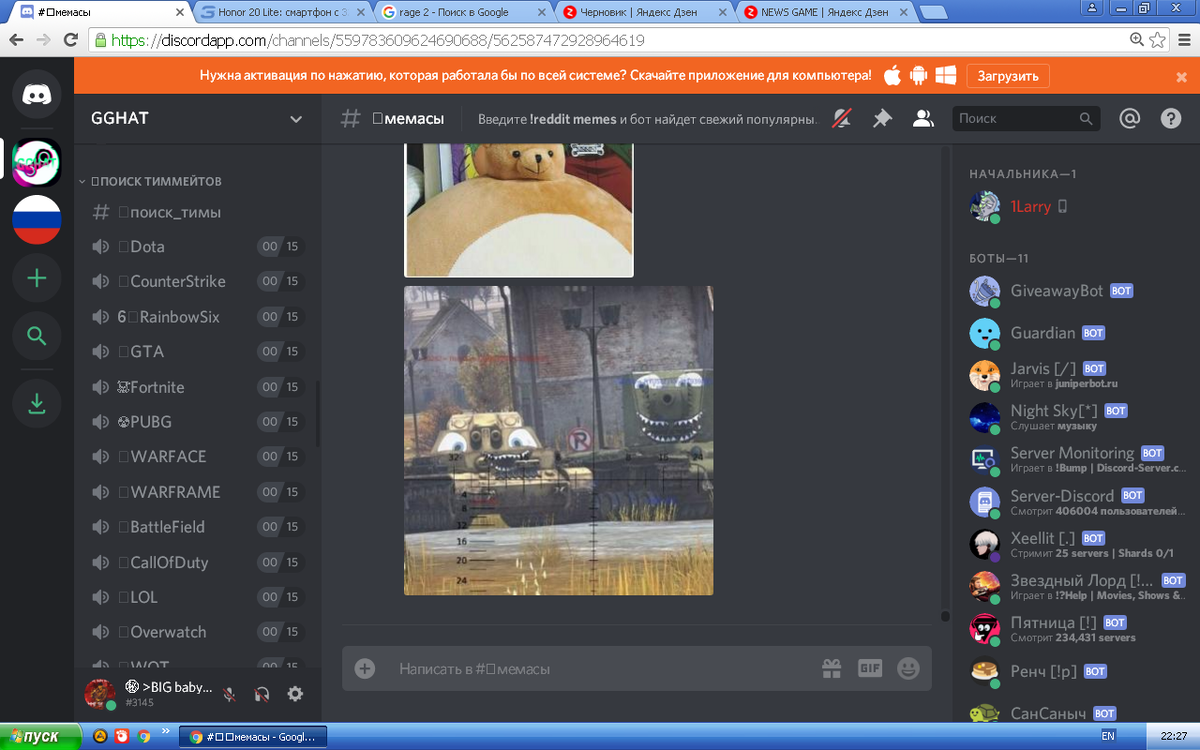This screenshot has height=750, width=1200.
Task: Switch to NEWS GAME Яндекс Дзен tab
Action: point(825,13)
